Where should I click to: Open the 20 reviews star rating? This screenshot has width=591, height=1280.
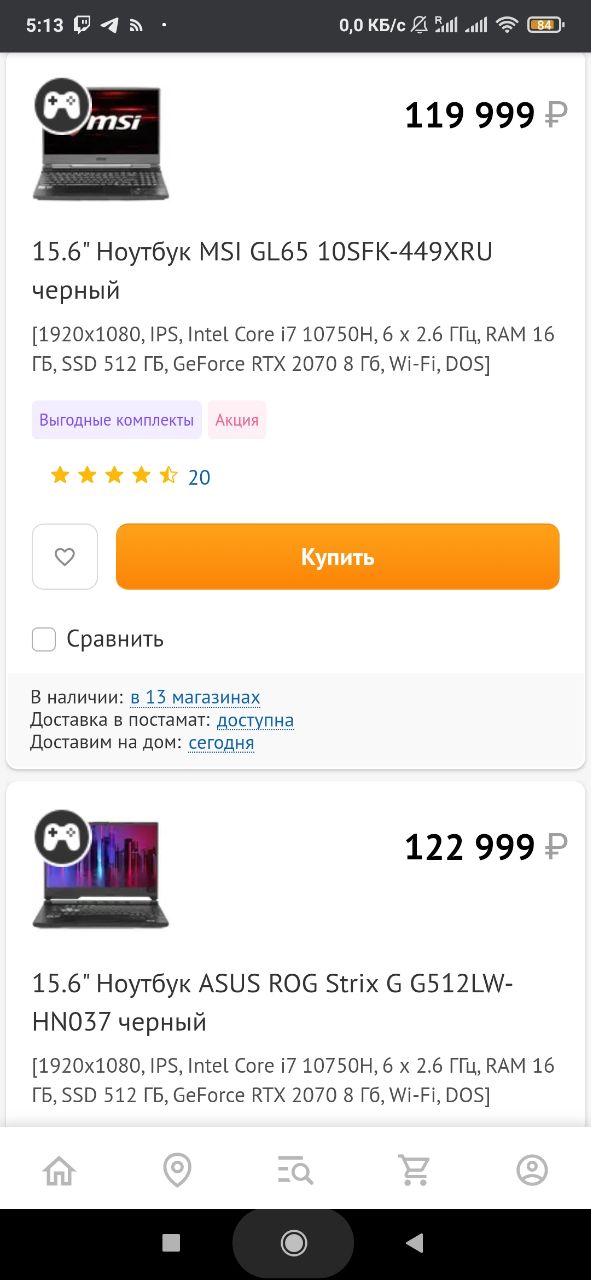pos(130,477)
